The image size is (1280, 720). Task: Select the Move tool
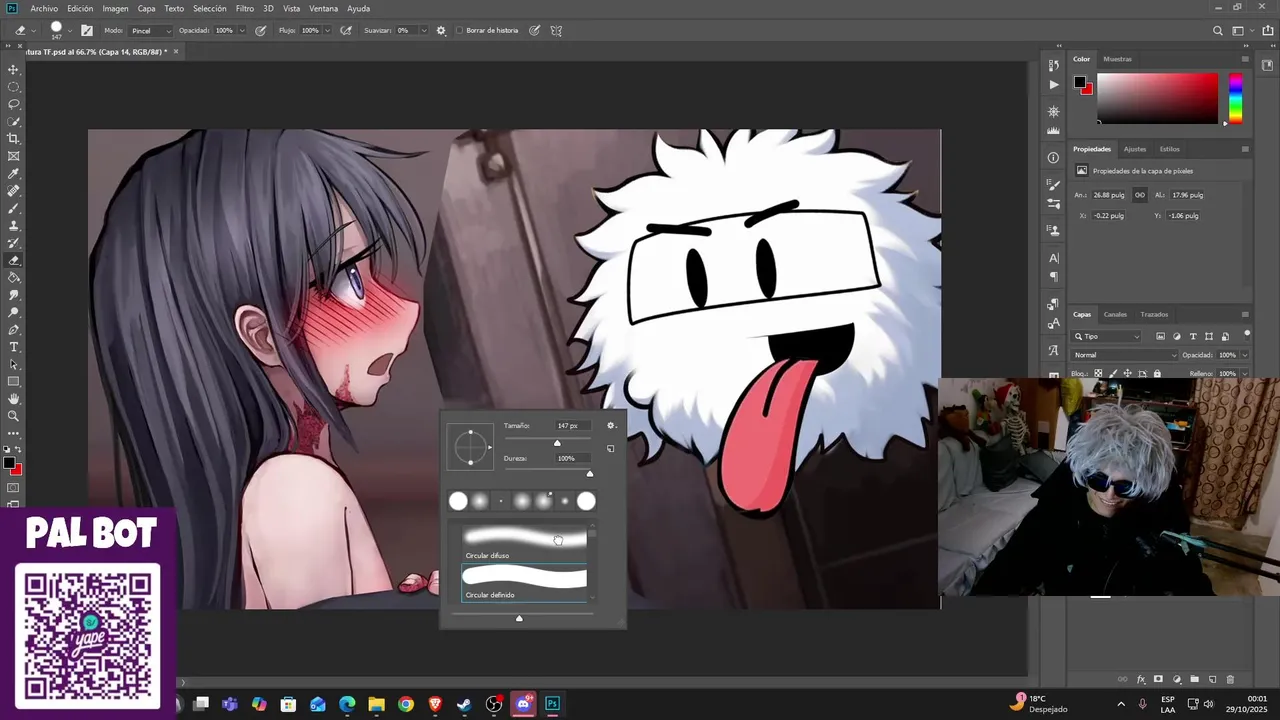tap(14, 69)
